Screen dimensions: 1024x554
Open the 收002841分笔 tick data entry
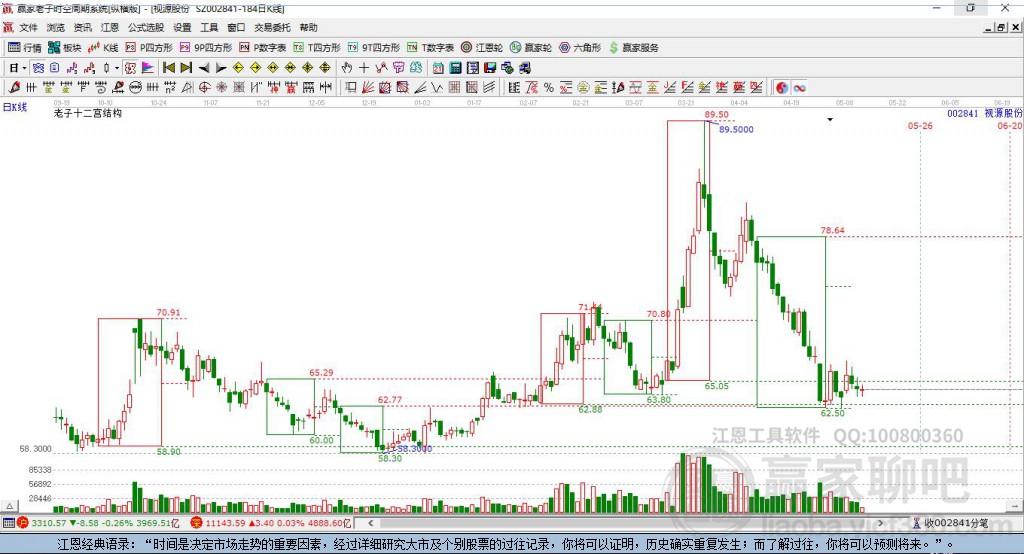(x=950, y=523)
